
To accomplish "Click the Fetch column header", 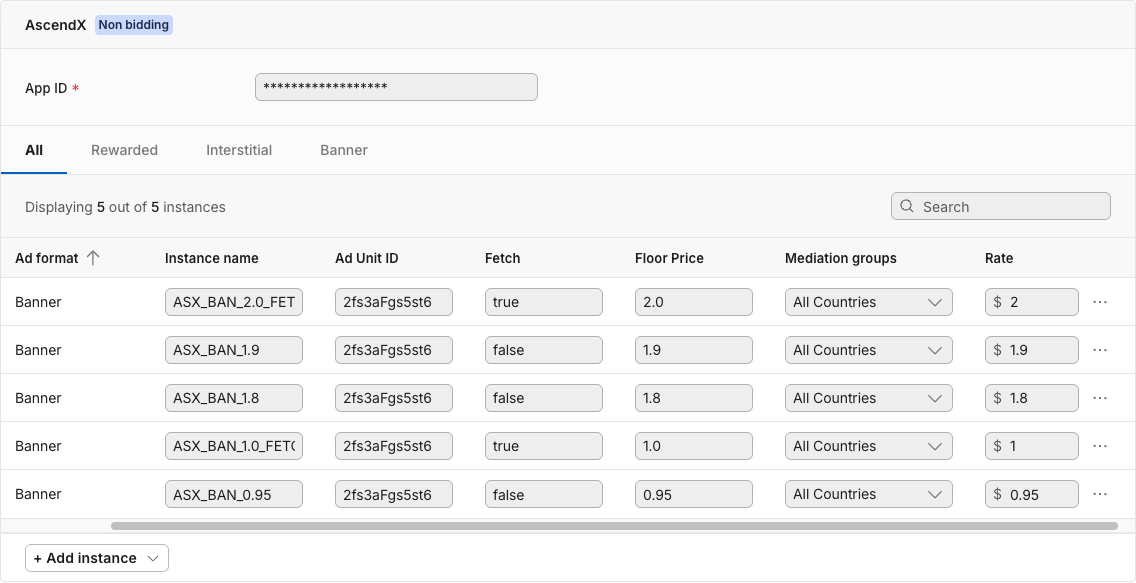I will click(x=502, y=258).
